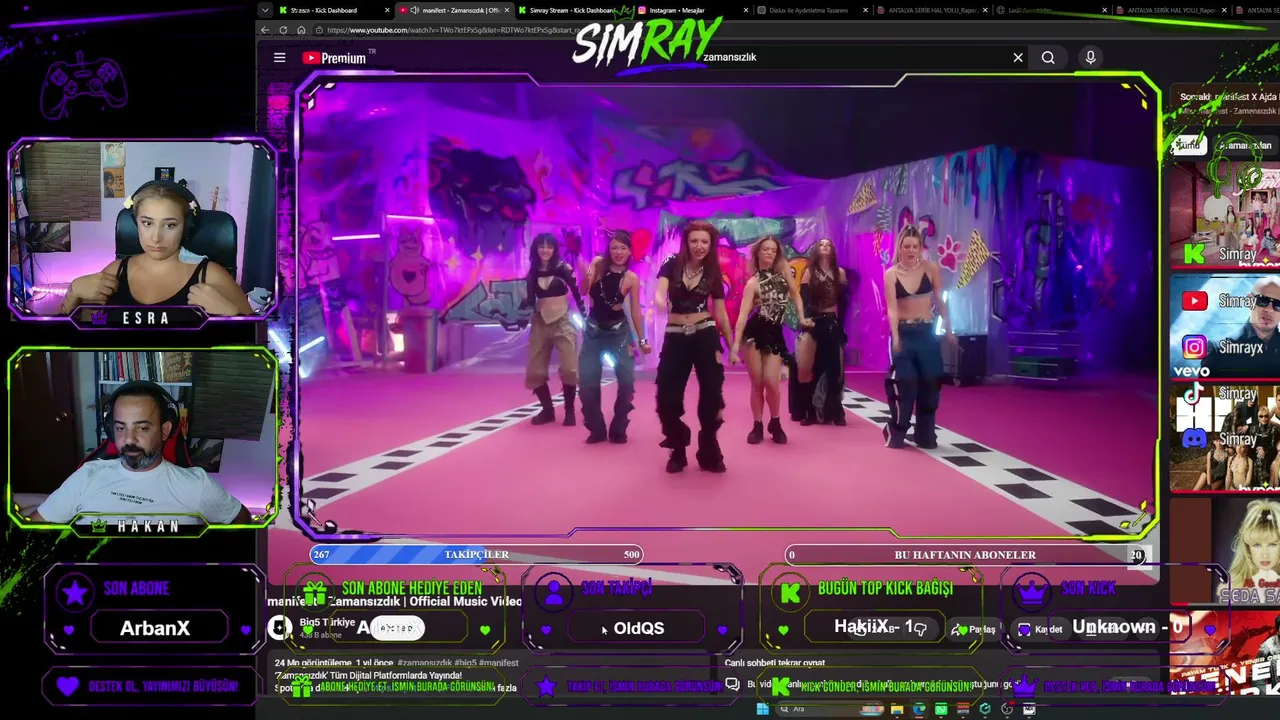Replay live chat via 'Canlı sohbeti tekrar oynat'
The height and width of the screenshot is (720, 1280).
(775, 663)
